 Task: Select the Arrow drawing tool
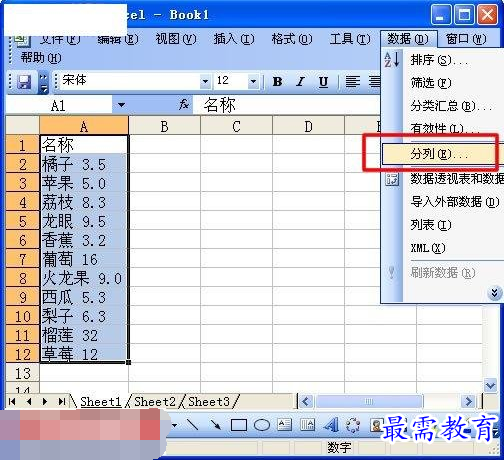[215, 425]
